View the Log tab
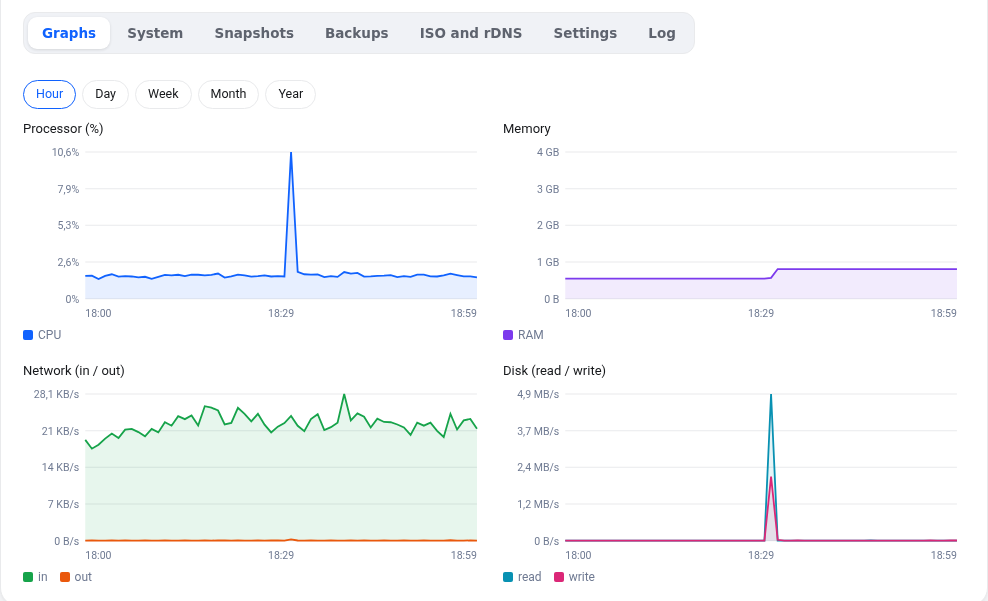 click(662, 33)
